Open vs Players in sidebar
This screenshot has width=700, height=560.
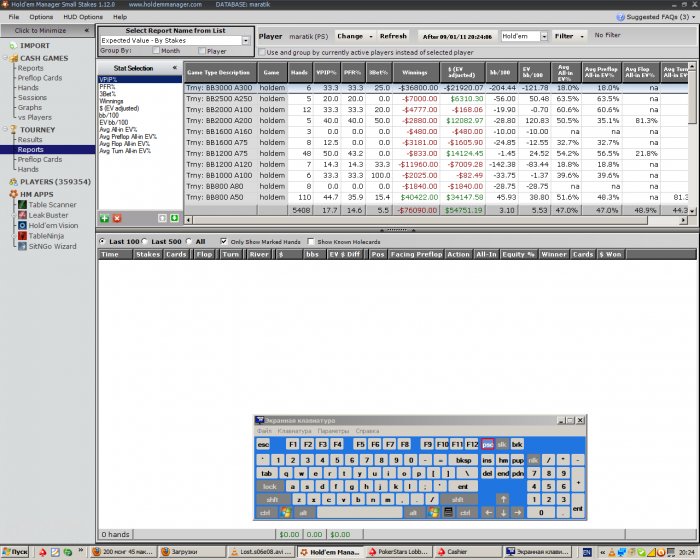coord(35,117)
